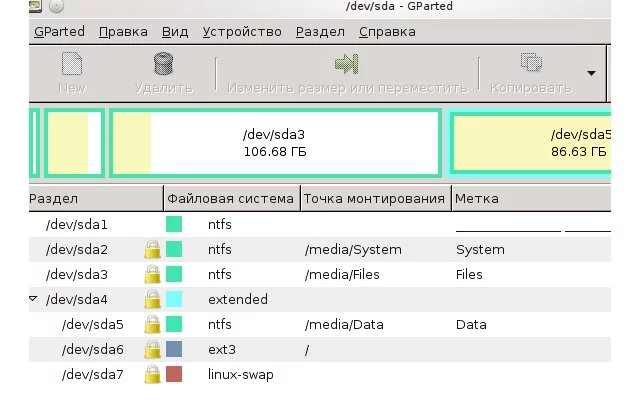Select the /dev/sda3 block in disk map
This screenshot has height=400, width=640.
274,142
